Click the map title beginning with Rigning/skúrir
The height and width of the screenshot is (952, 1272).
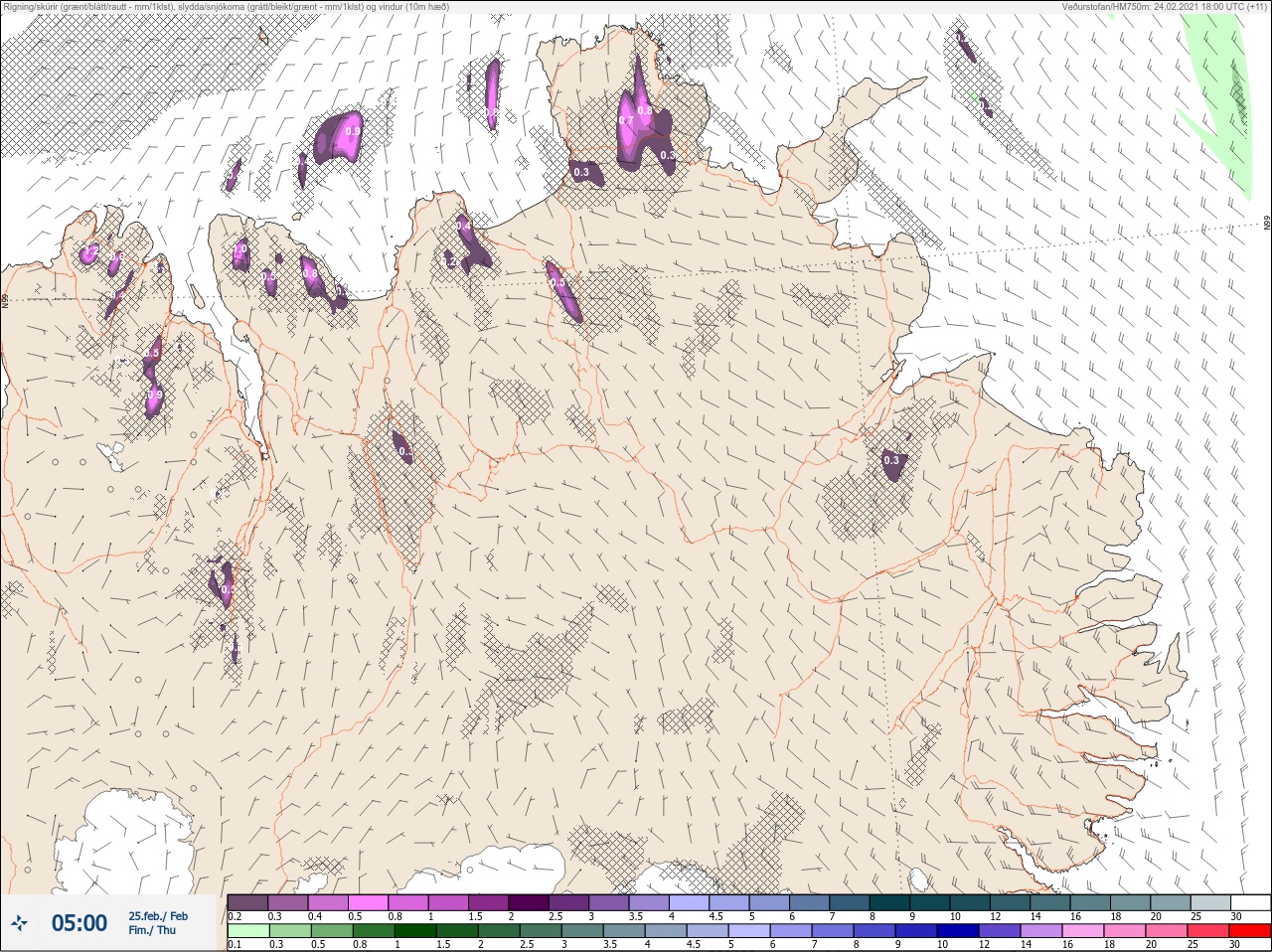point(227,6)
